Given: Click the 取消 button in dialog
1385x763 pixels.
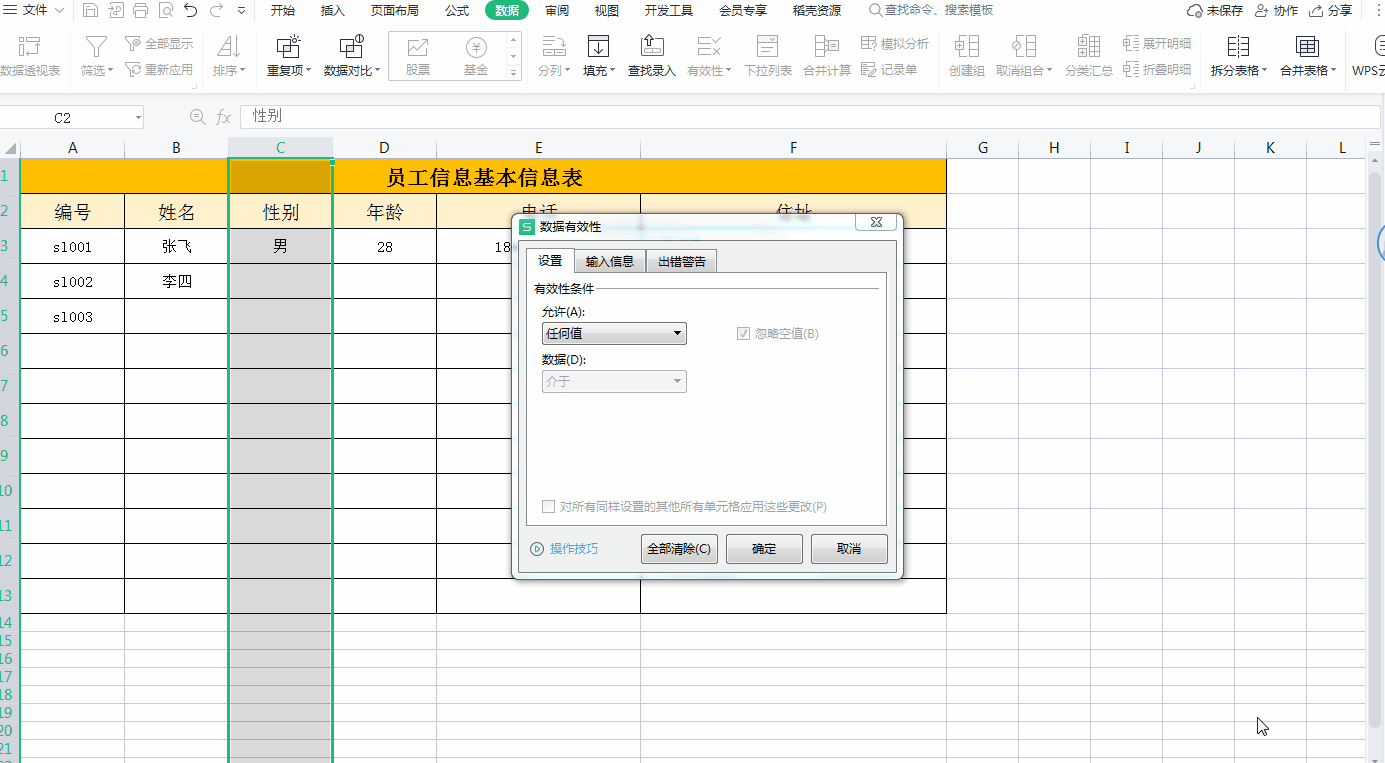Looking at the screenshot, I should (849, 549).
